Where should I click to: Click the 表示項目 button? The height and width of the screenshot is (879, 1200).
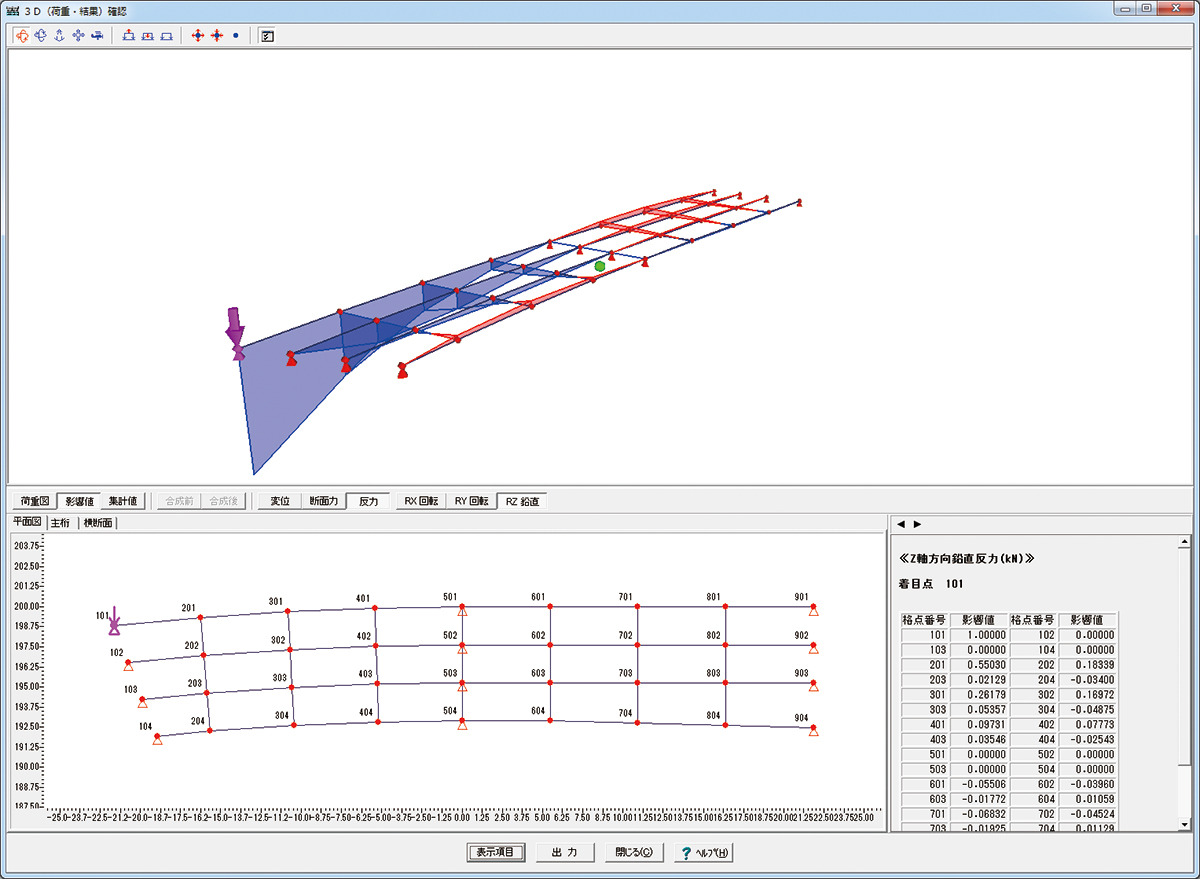coord(495,852)
